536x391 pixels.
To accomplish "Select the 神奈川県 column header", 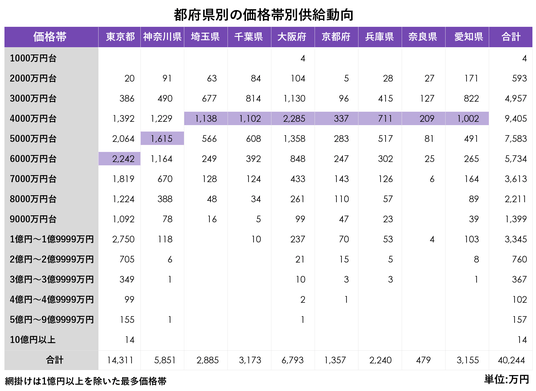I will click(162, 37).
